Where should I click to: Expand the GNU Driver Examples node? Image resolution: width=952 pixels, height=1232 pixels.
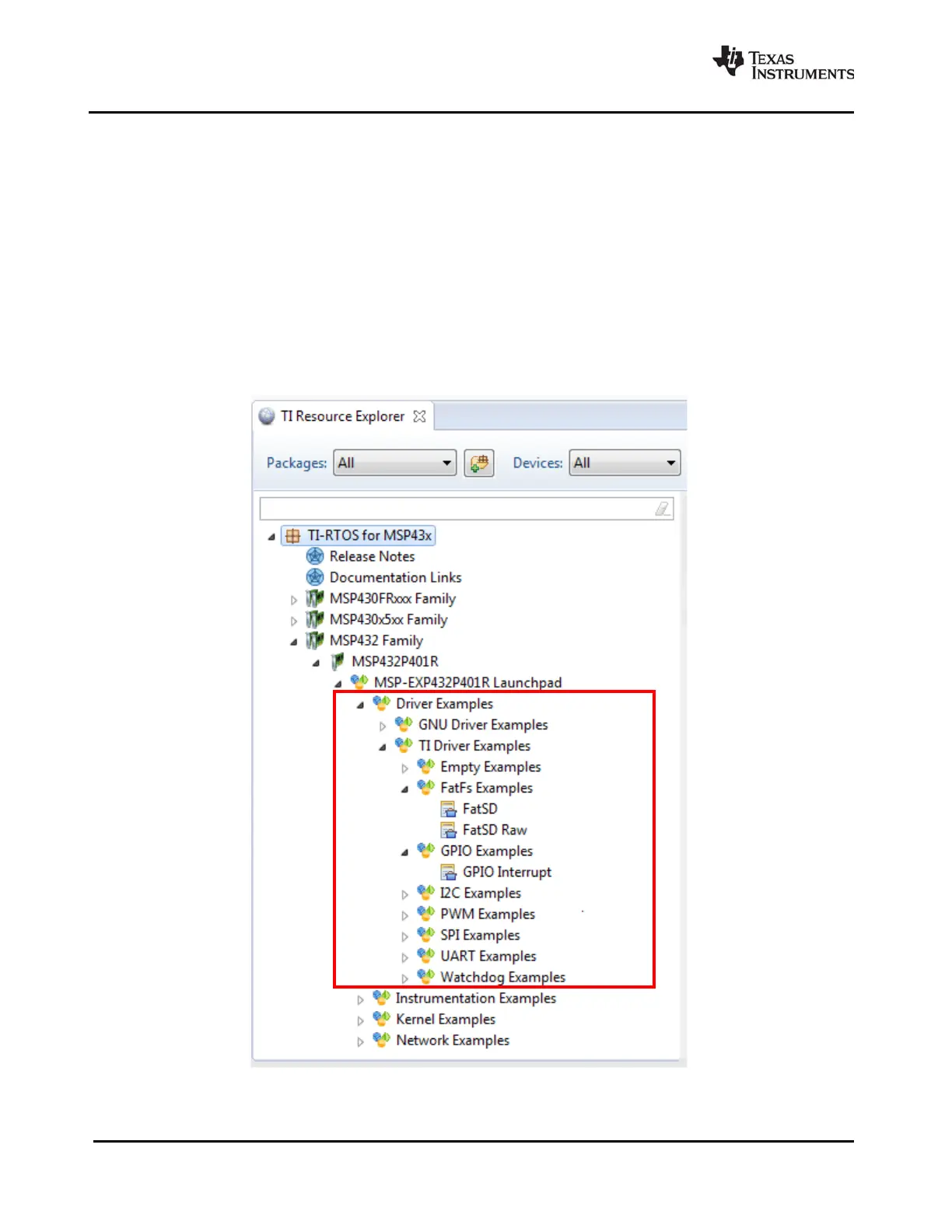(383, 726)
